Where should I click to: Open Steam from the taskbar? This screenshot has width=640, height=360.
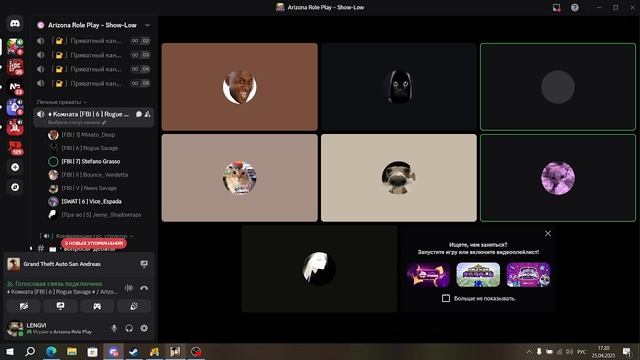pyautogui.click(x=134, y=351)
